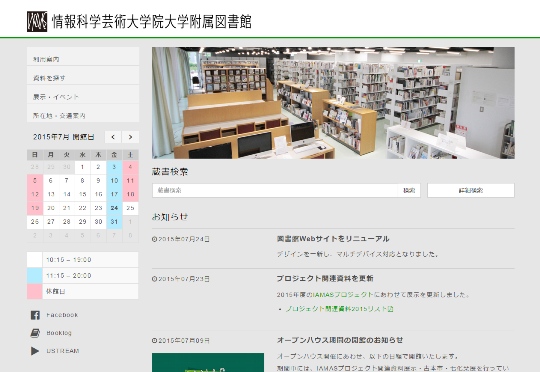
Task: Click the library interior banner photo
Action: click(x=333, y=103)
